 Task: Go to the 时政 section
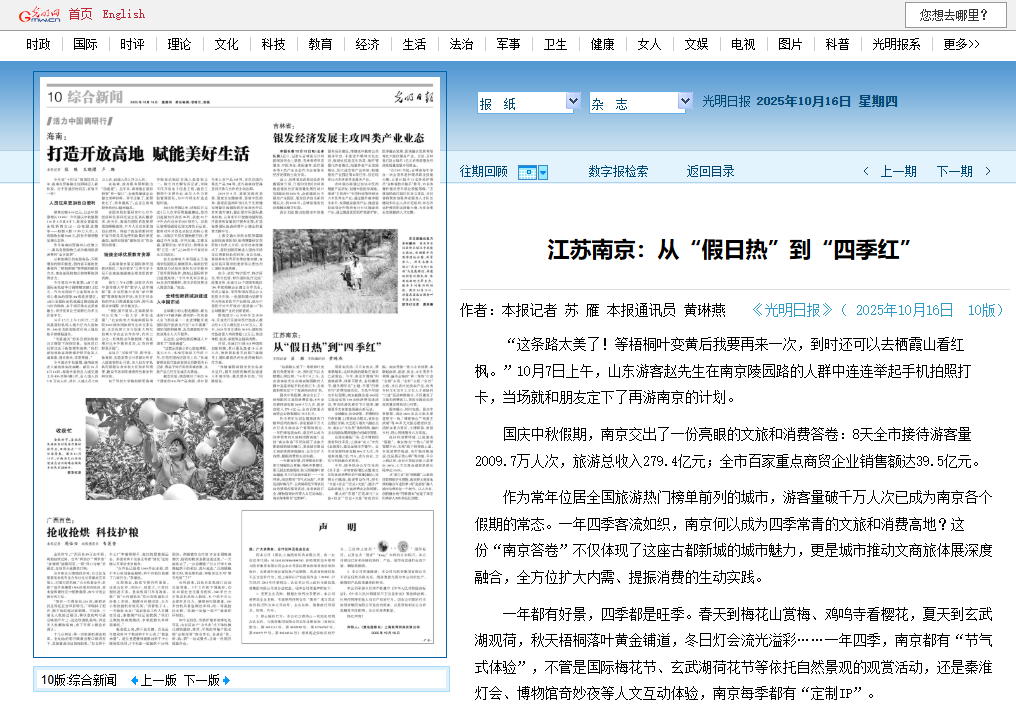tap(39, 44)
